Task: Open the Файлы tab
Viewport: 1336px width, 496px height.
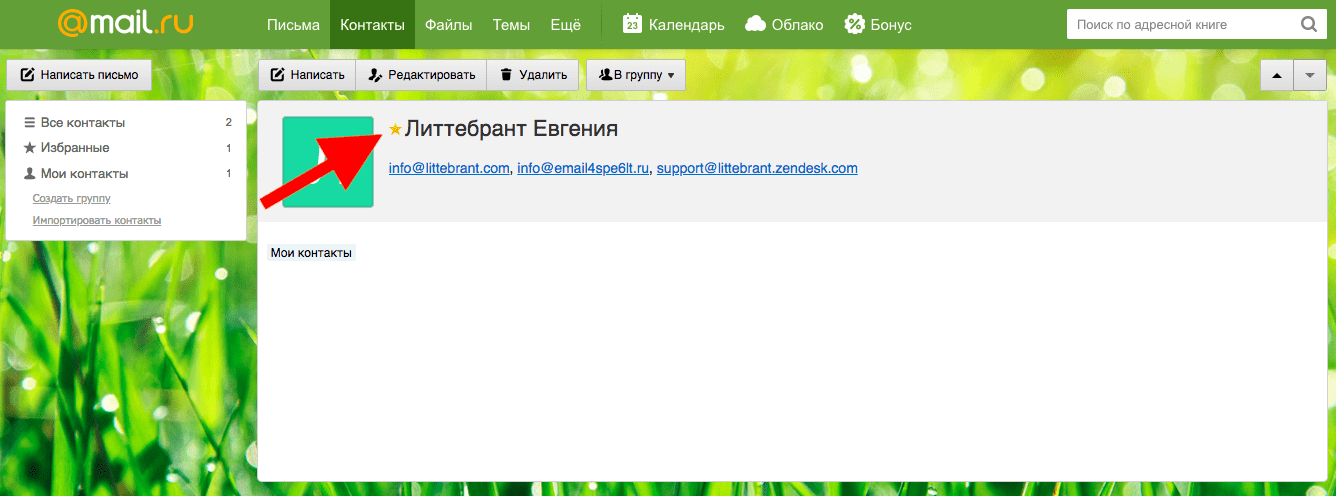Action: [448, 24]
